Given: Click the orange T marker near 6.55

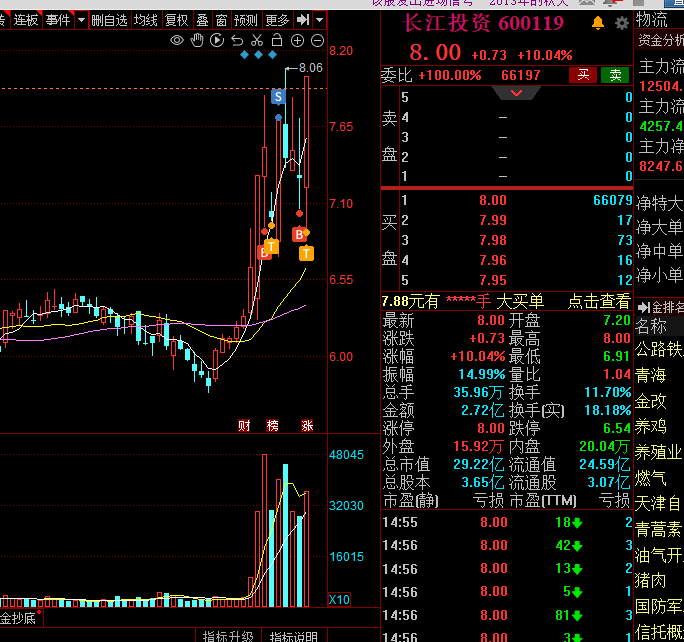Looking at the screenshot, I should click(306, 253).
